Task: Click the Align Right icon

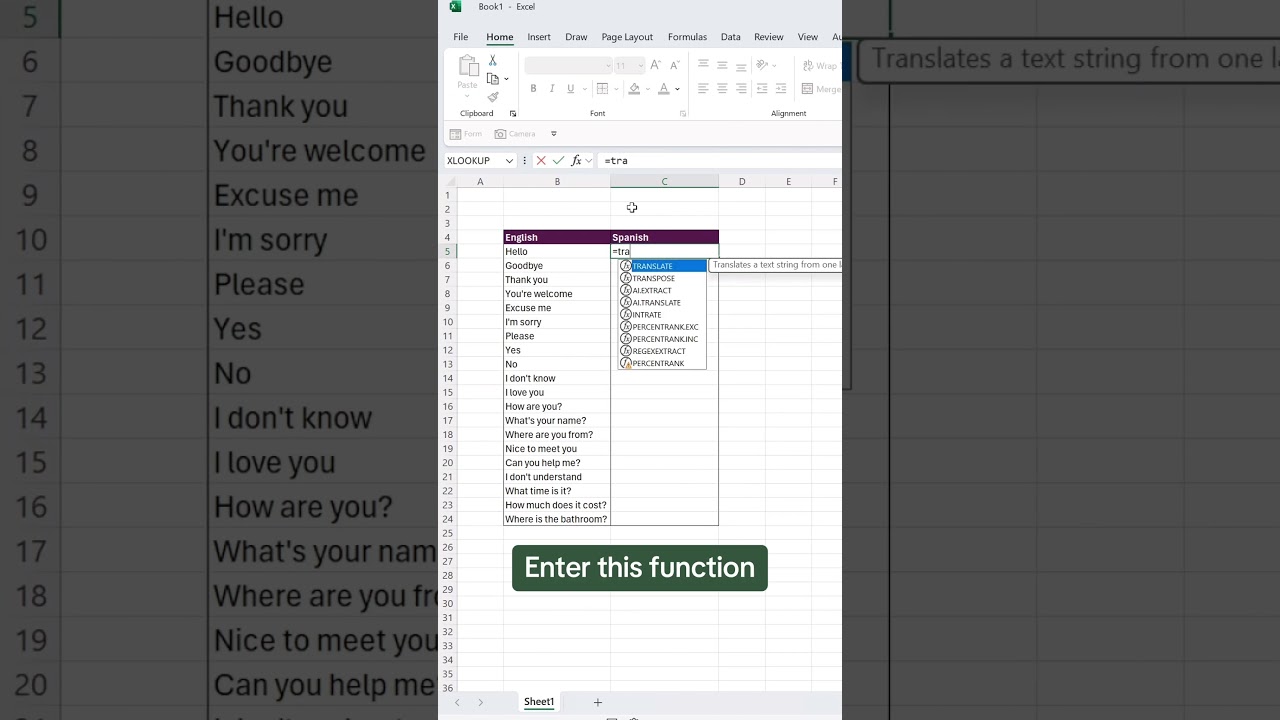Action: pyautogui.click(x=741, y=88)
